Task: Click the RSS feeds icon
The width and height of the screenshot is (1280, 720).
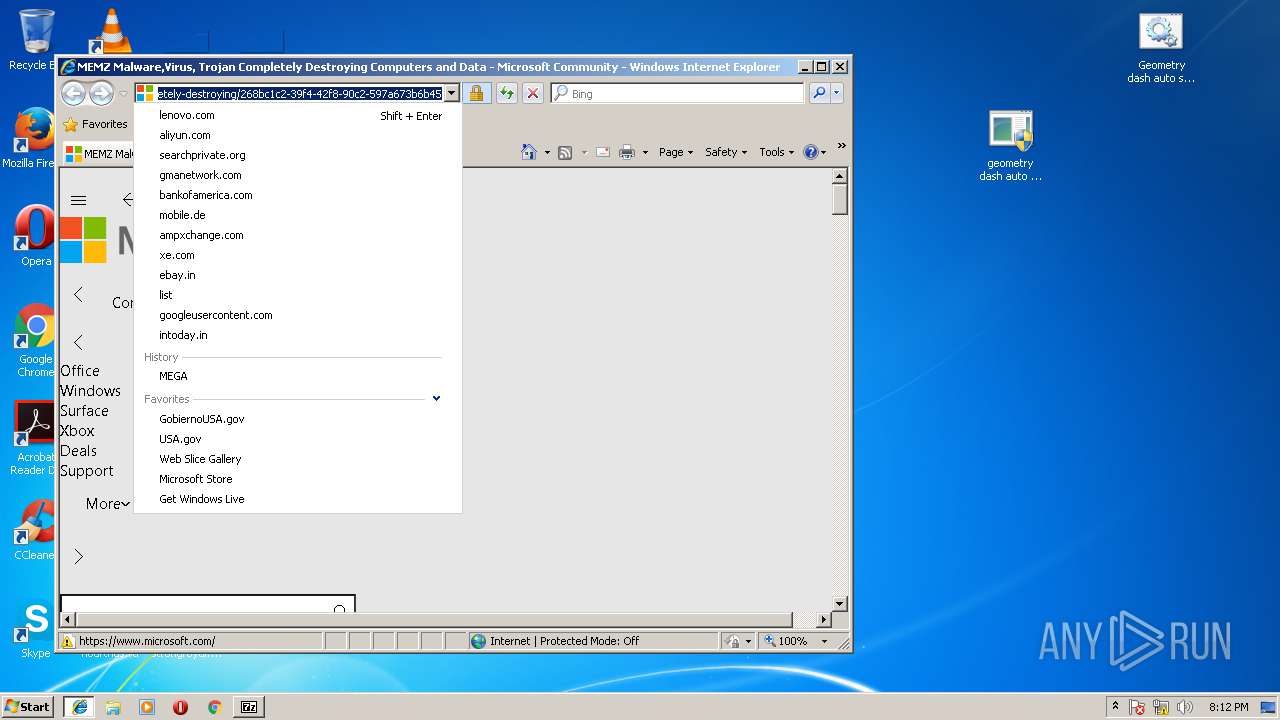Action: (x=565, y=152)
